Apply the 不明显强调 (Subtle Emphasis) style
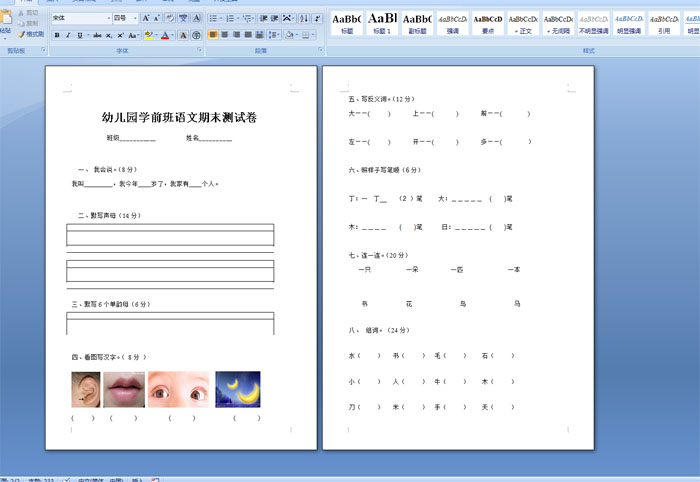This screenshot has width=700, height=482. click(594, 23)
